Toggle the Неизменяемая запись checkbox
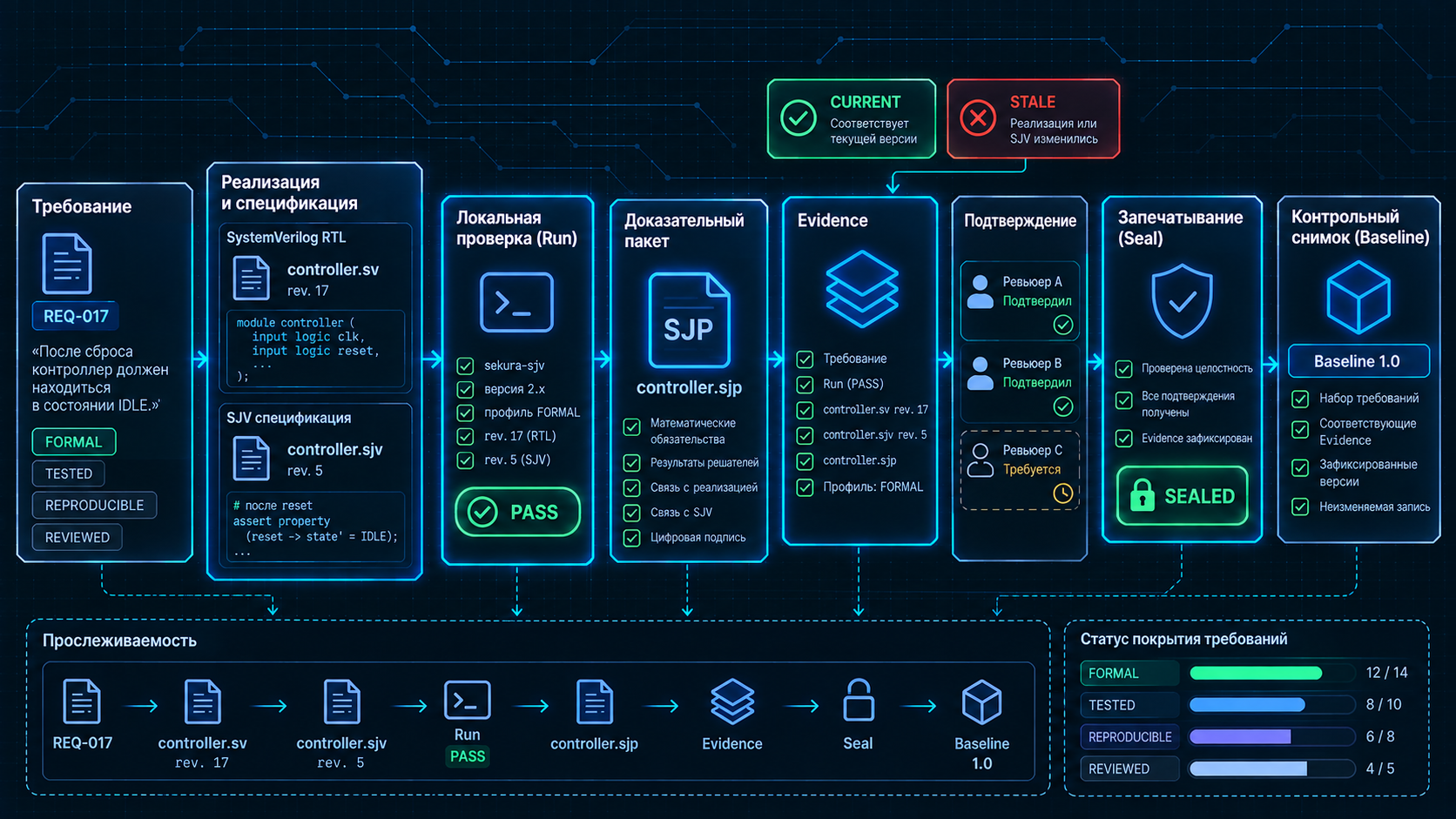The width and height of the screenshot is (1456, 819). click(1300, 507)
